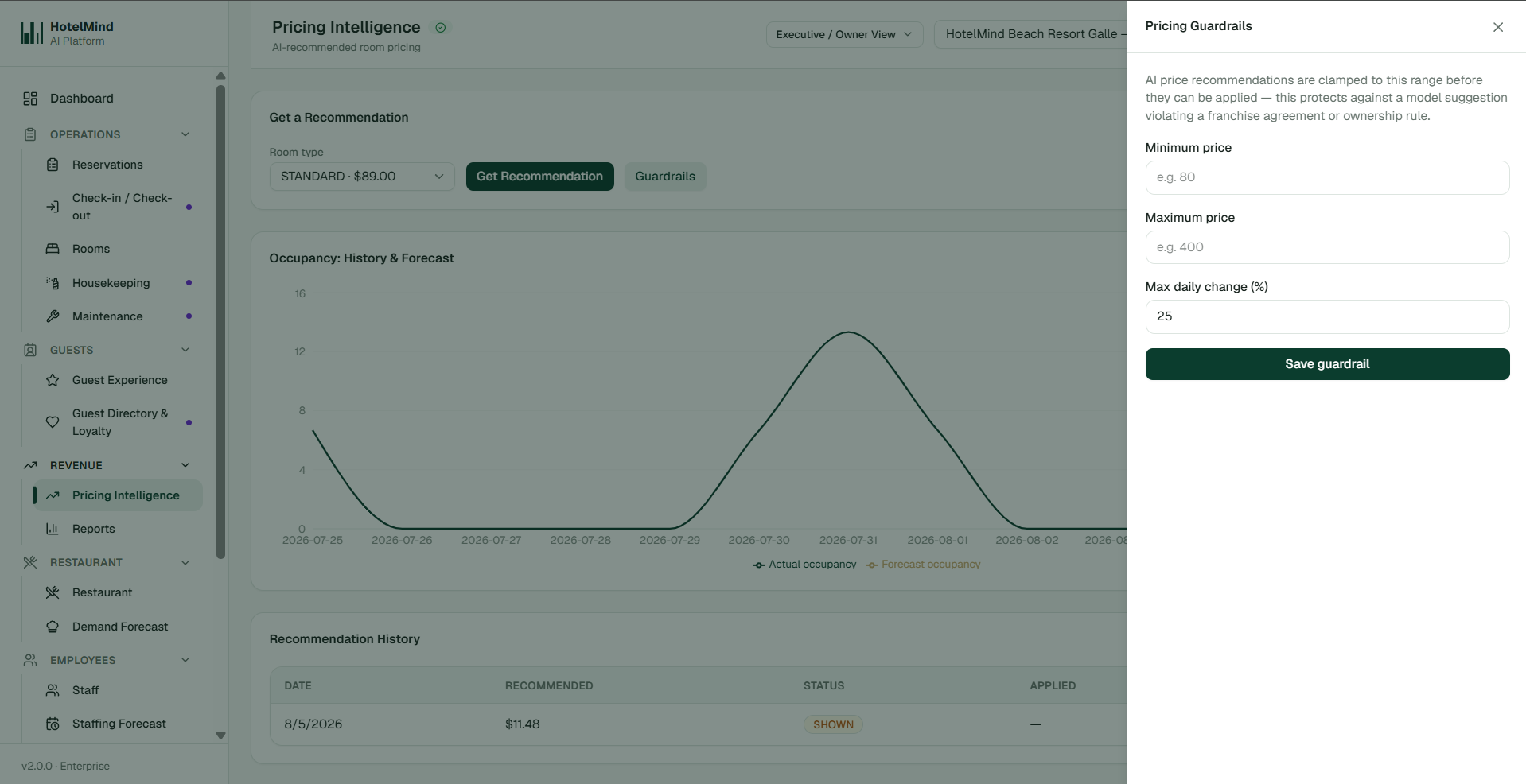The image size is (1526, 784).
Task: Click the verified check icon beside Pricing Intelligence
Action: coord(440,27)
